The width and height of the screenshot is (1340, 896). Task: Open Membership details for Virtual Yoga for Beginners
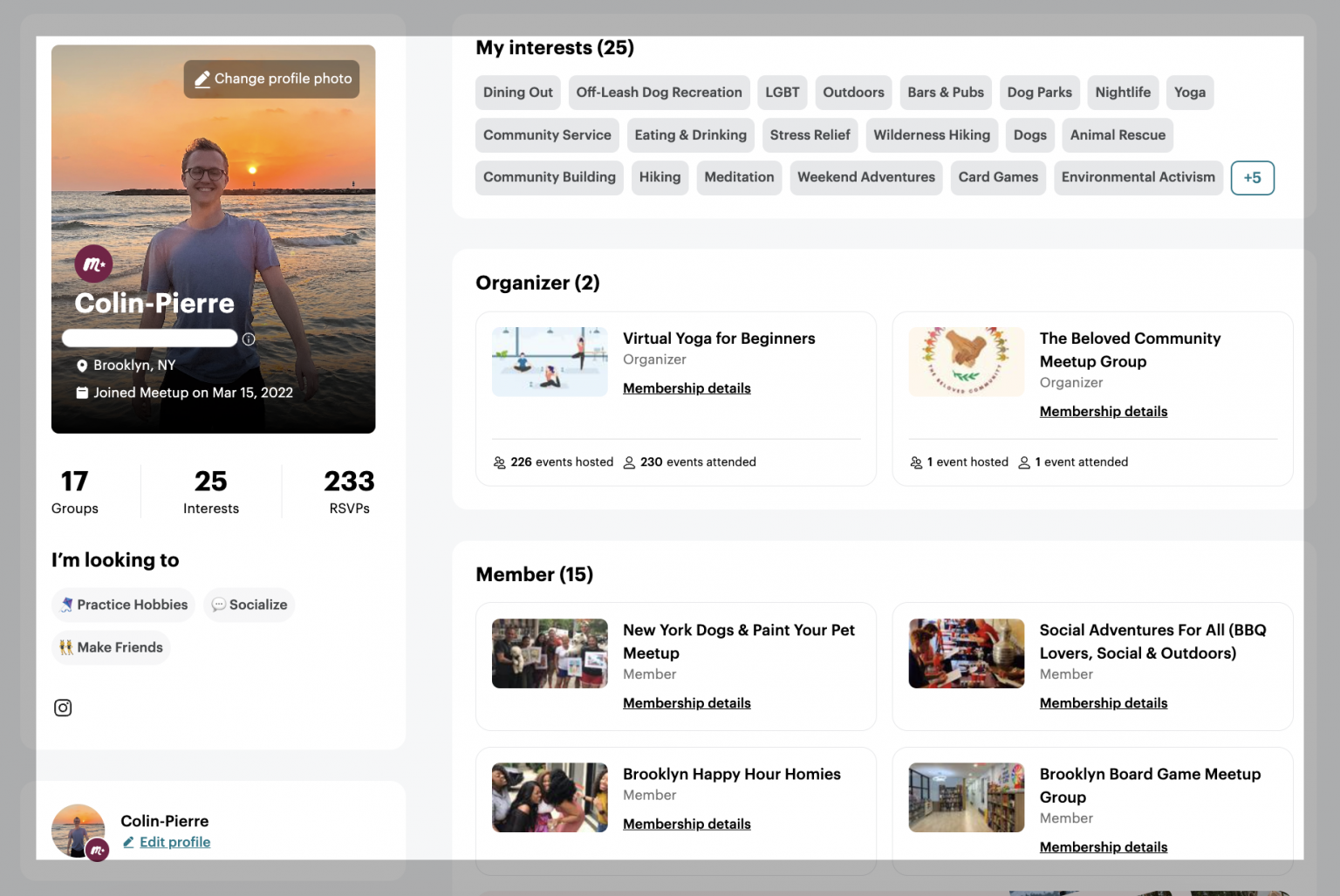pos(687,388)
